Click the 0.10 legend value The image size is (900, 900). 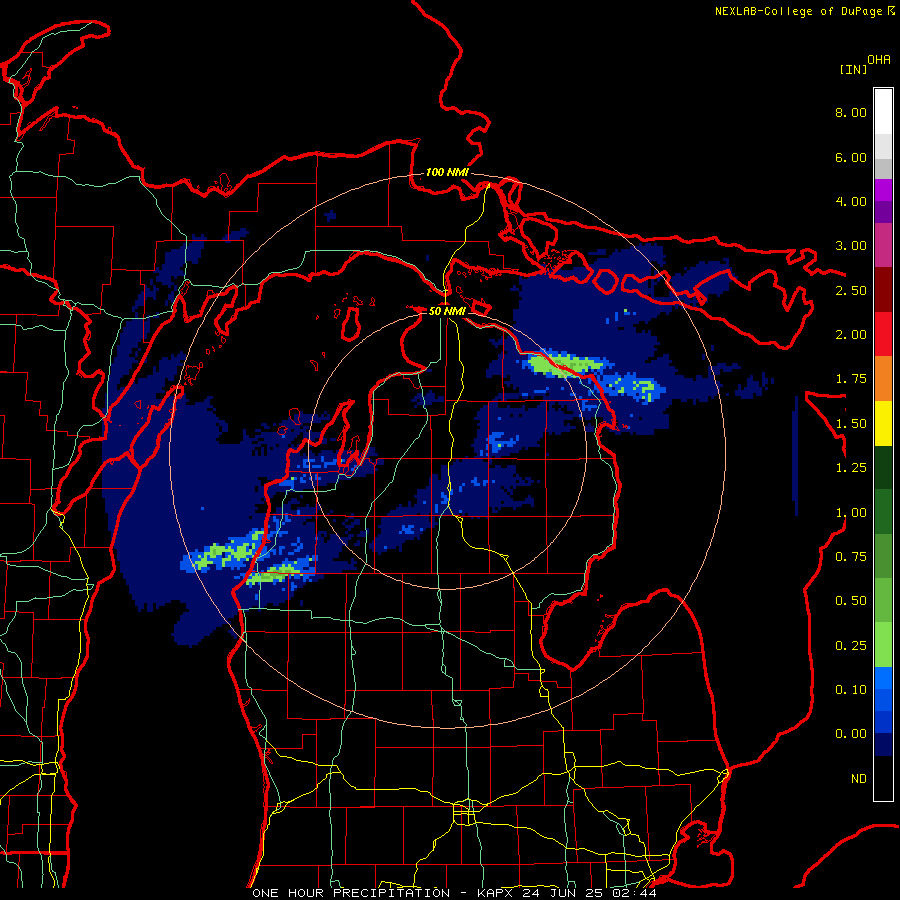(851, 690)
